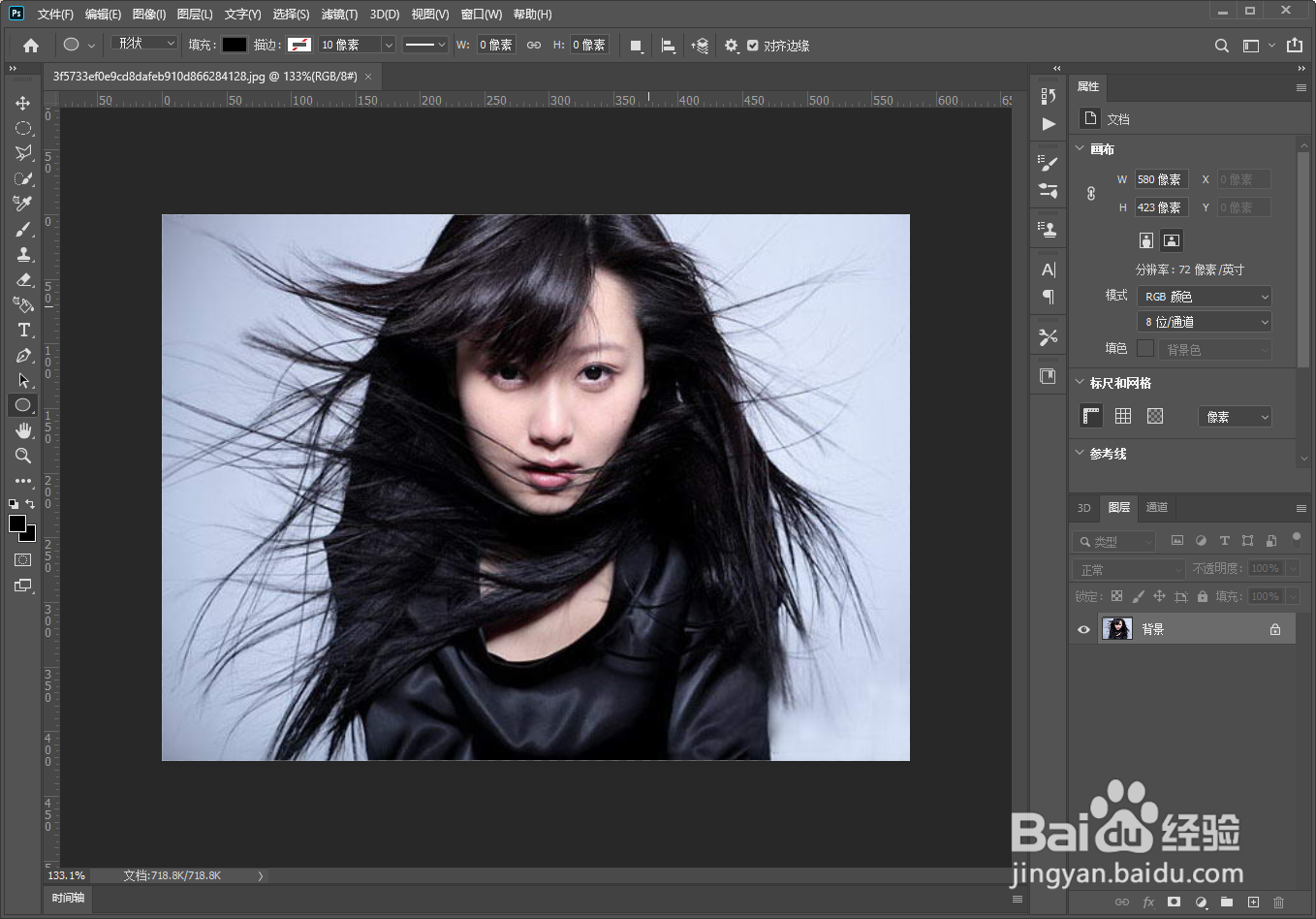Select the Type tool
This screenshot has height=919, width=1316.
tap(22, 330)
